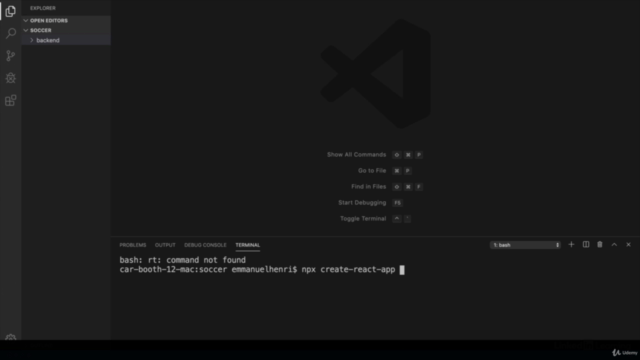Click 'bash: rt: command not found' line
Image resolution: width=640 pixels, height=360 pixels.
click(x=182, y=260)
